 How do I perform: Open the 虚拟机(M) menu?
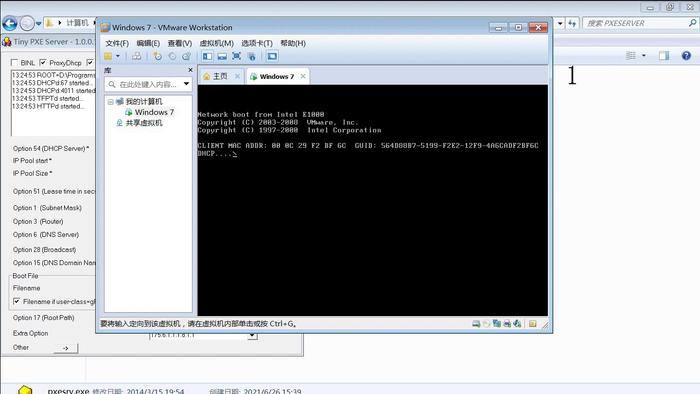(217, 43)
